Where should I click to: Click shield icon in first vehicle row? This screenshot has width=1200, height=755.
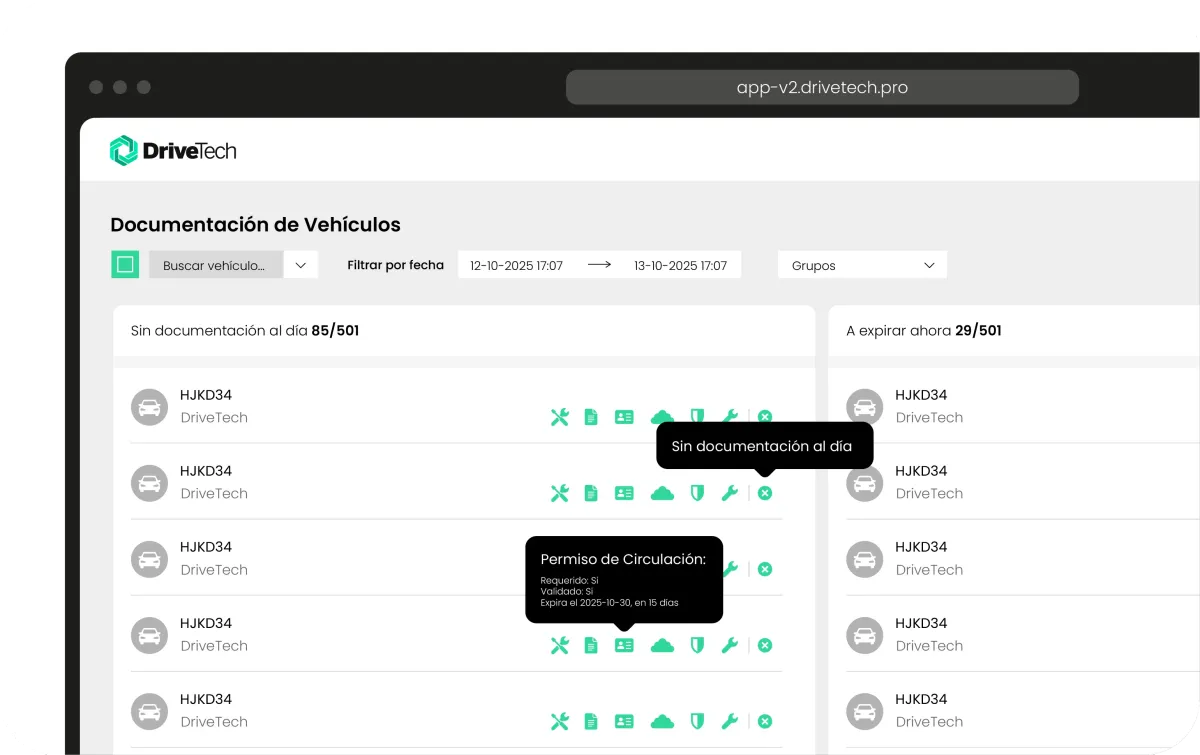(697, 417)
